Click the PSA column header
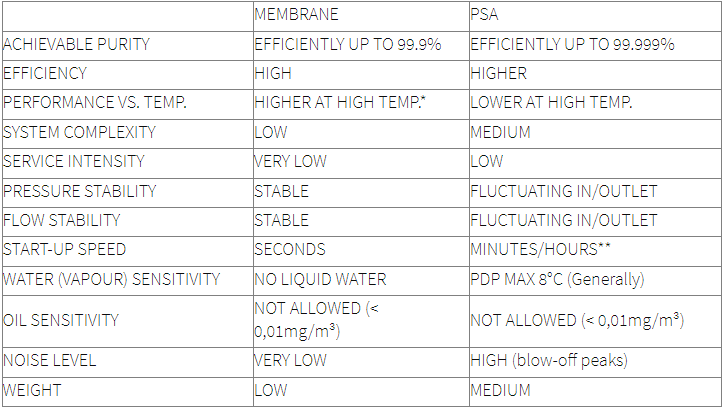The height and width of the screenshot is (408, 724). click(x=485, y=15)
